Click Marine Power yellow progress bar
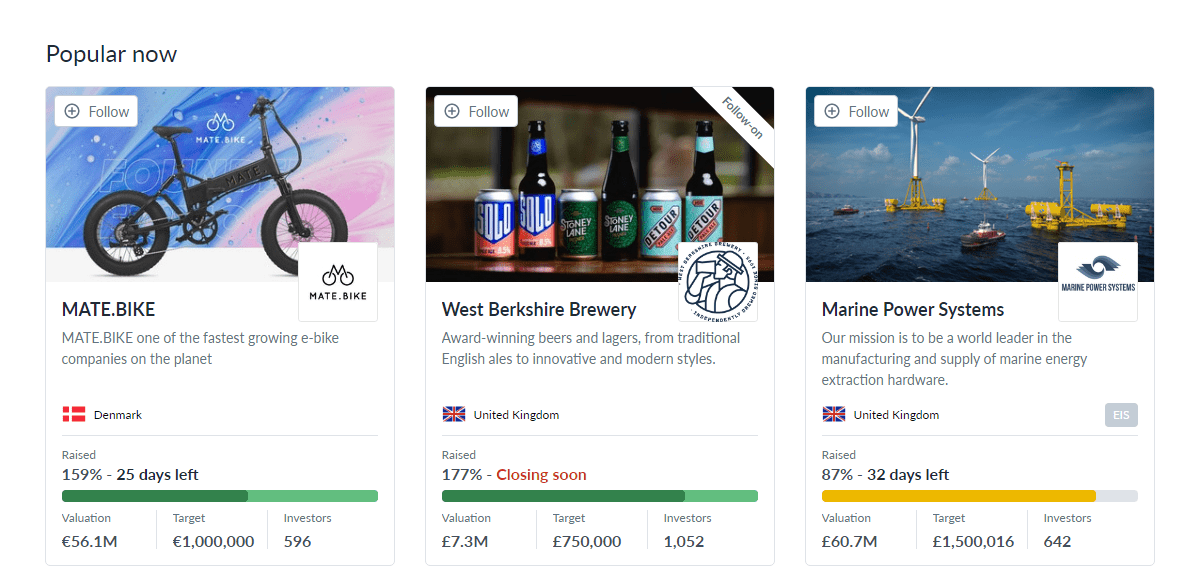This screenshot has width=1181, height=581. click(x=980, y=496)
